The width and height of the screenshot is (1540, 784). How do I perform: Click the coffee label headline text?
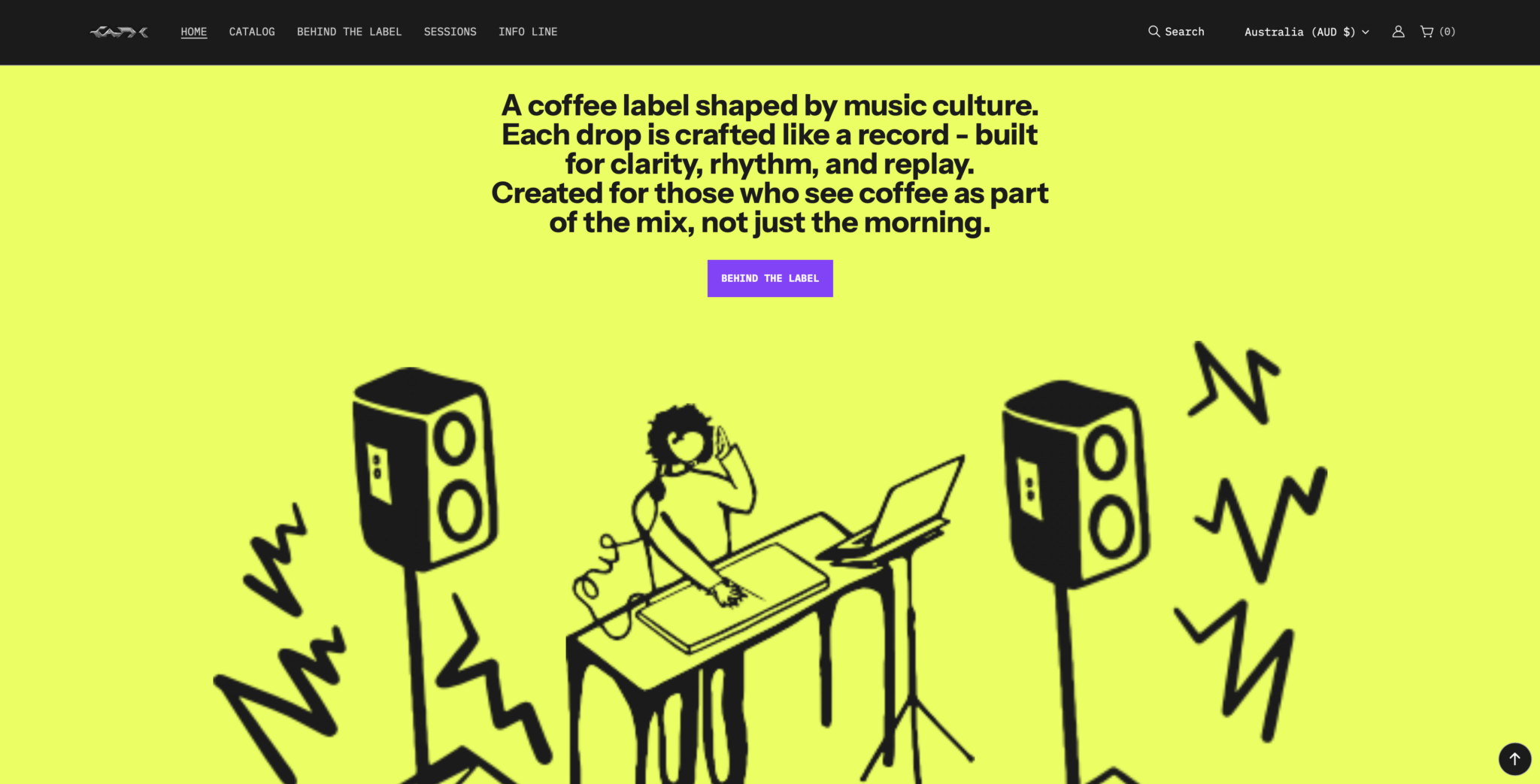770,164
